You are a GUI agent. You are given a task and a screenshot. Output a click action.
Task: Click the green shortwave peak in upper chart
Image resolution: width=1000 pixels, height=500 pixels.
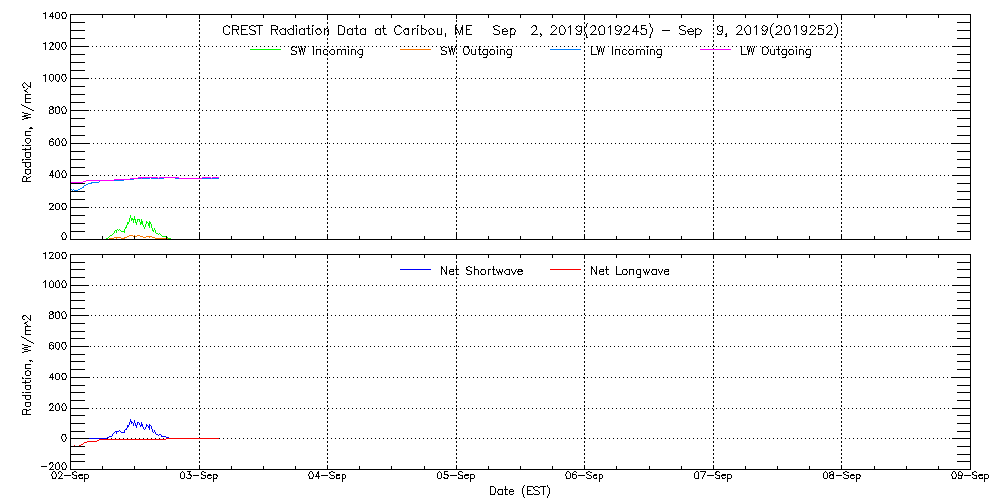coord(132,217)
